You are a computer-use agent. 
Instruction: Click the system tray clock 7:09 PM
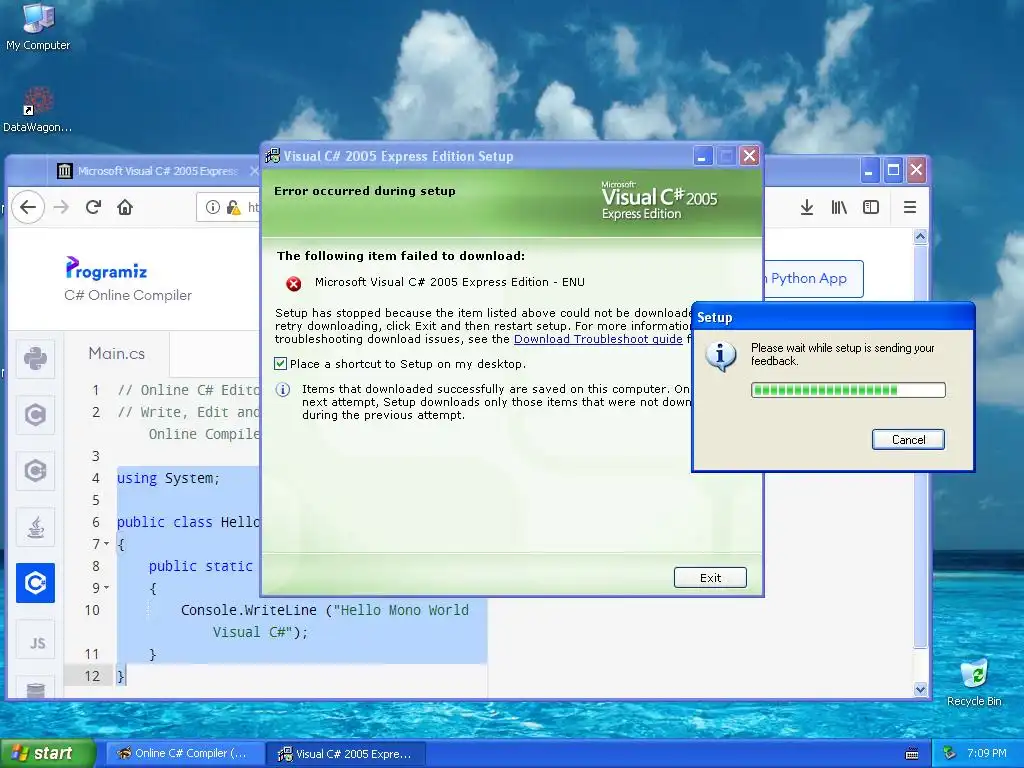point(986,753)
